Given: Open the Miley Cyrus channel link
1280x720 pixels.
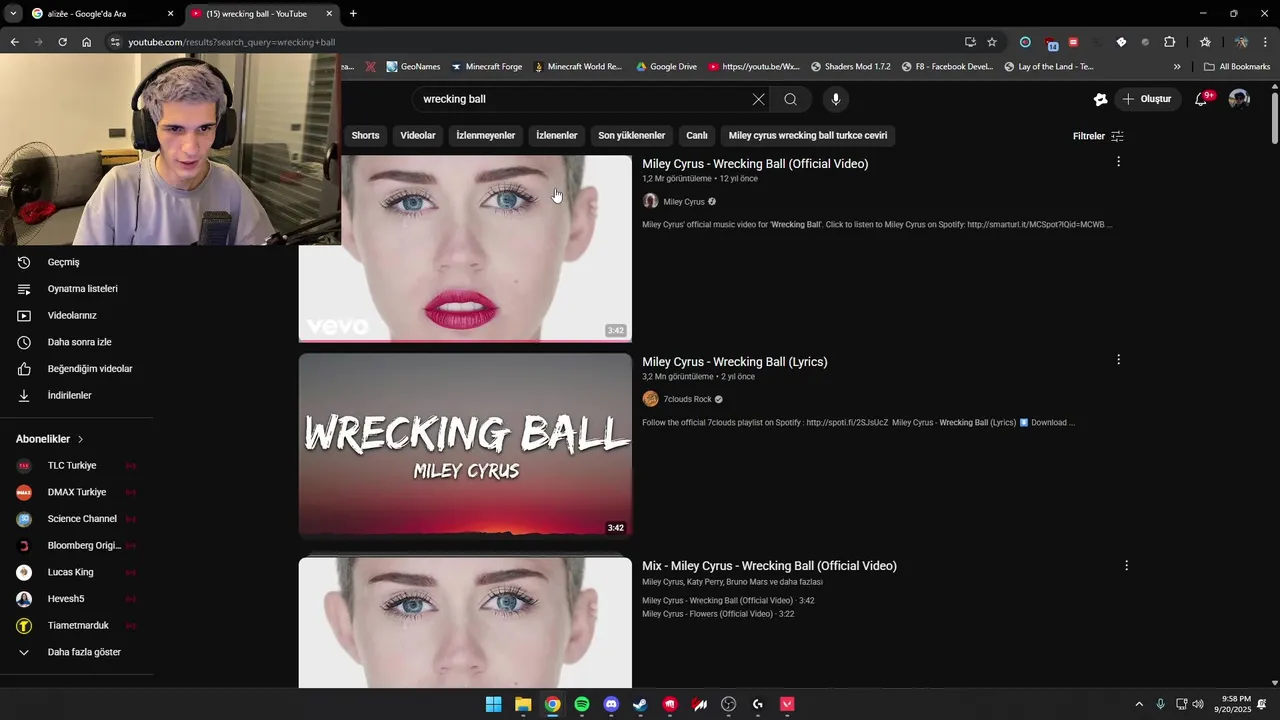Looking at the screenshot, I should 684,202.
